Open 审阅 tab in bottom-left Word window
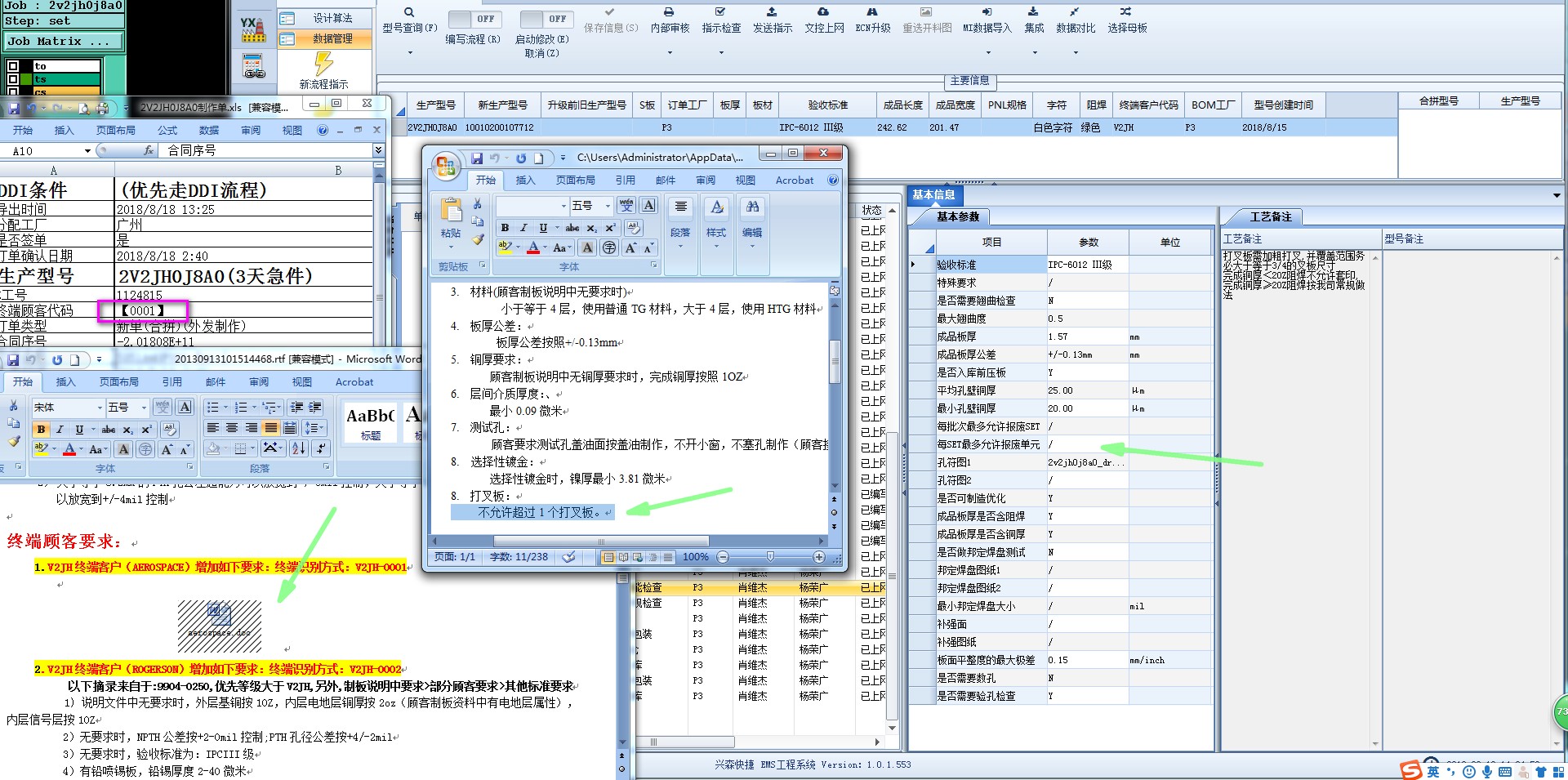 point(259,381)
